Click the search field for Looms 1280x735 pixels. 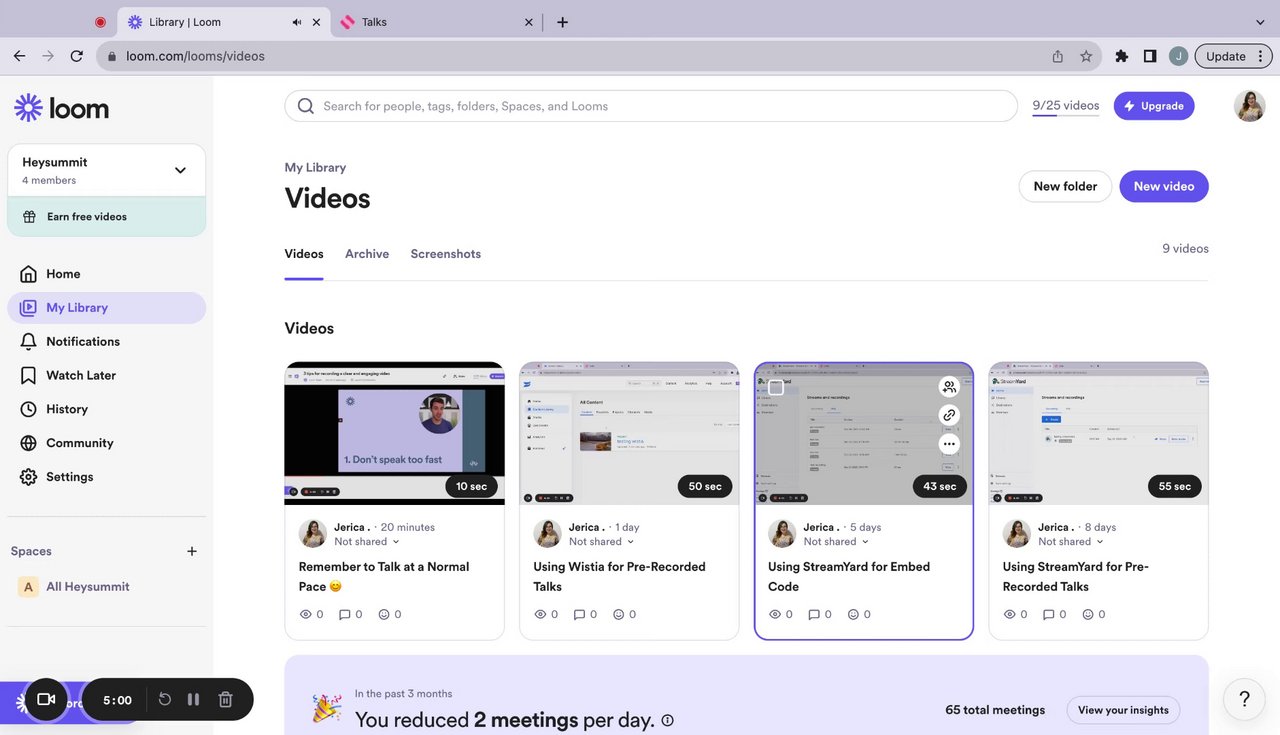[651, 106]
